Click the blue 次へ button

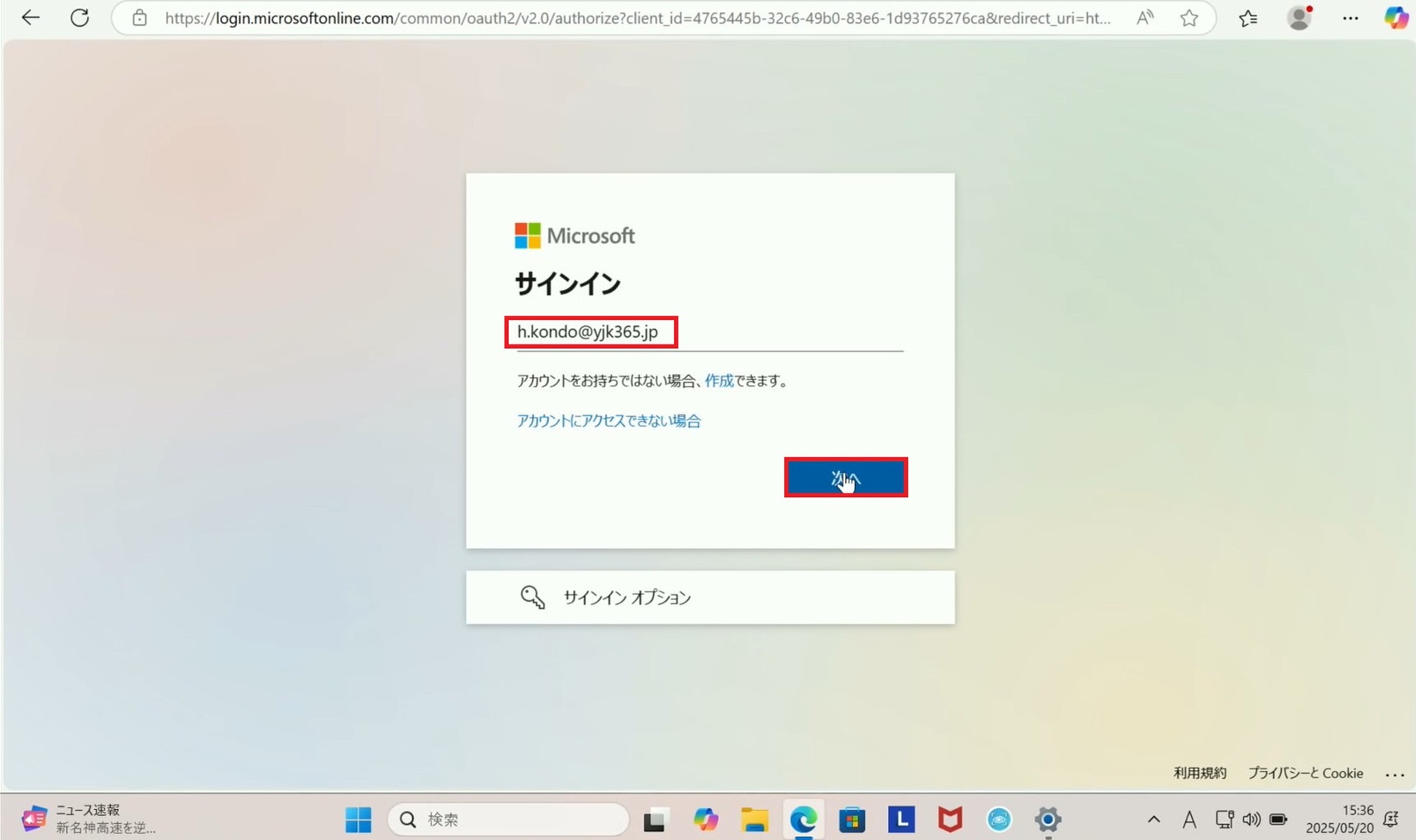(846, 478)
